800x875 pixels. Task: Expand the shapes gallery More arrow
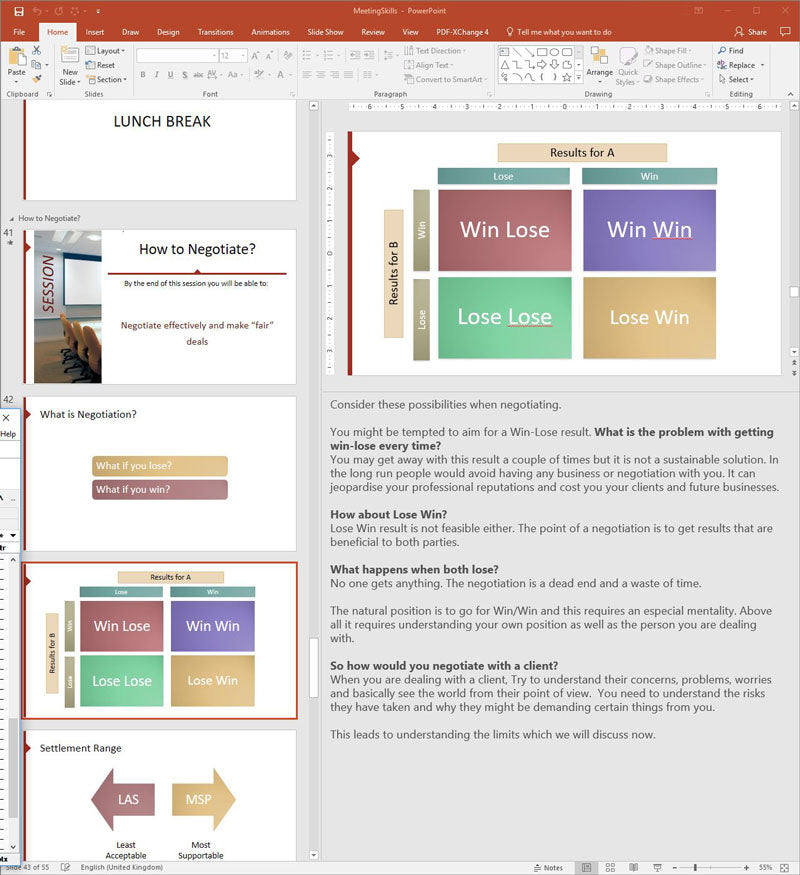(579, 78)
